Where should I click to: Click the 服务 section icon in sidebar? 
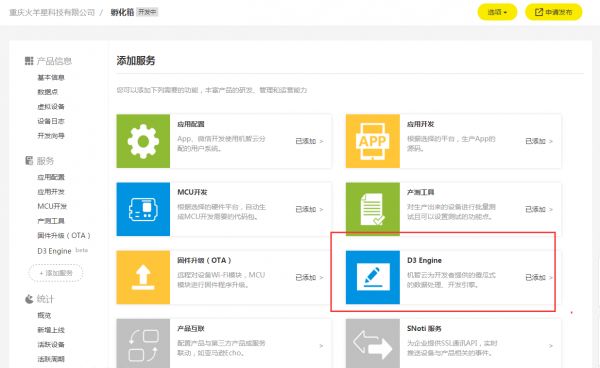29,160
